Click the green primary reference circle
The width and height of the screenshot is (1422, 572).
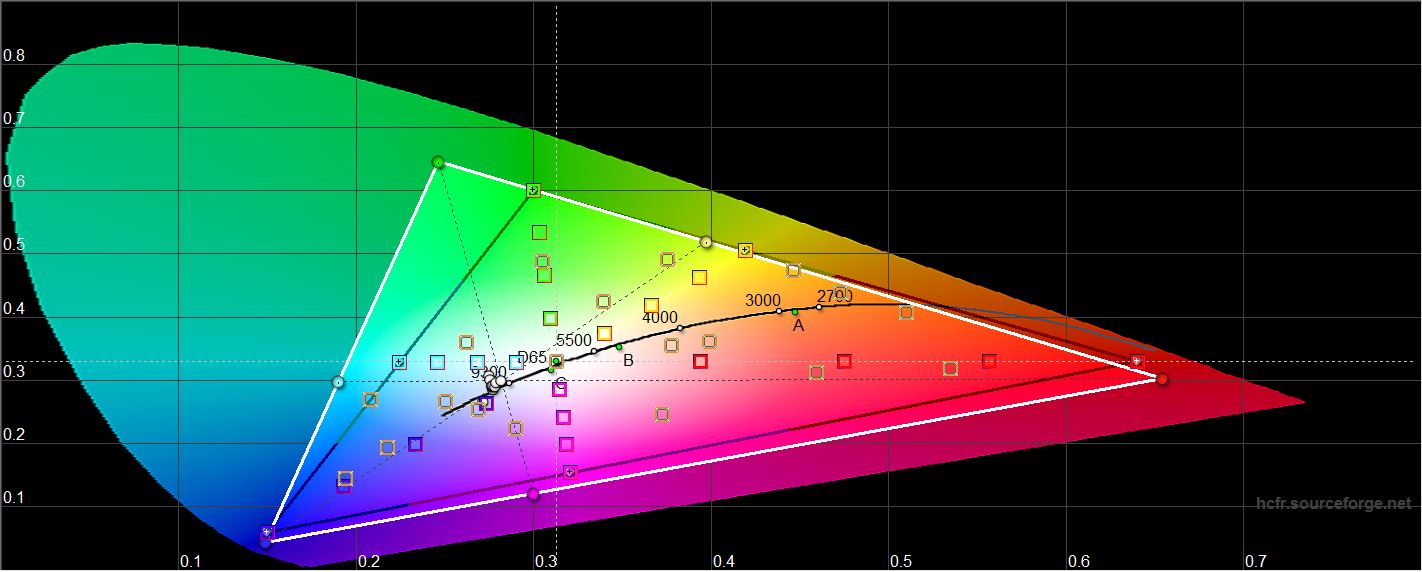coord(438,162)
